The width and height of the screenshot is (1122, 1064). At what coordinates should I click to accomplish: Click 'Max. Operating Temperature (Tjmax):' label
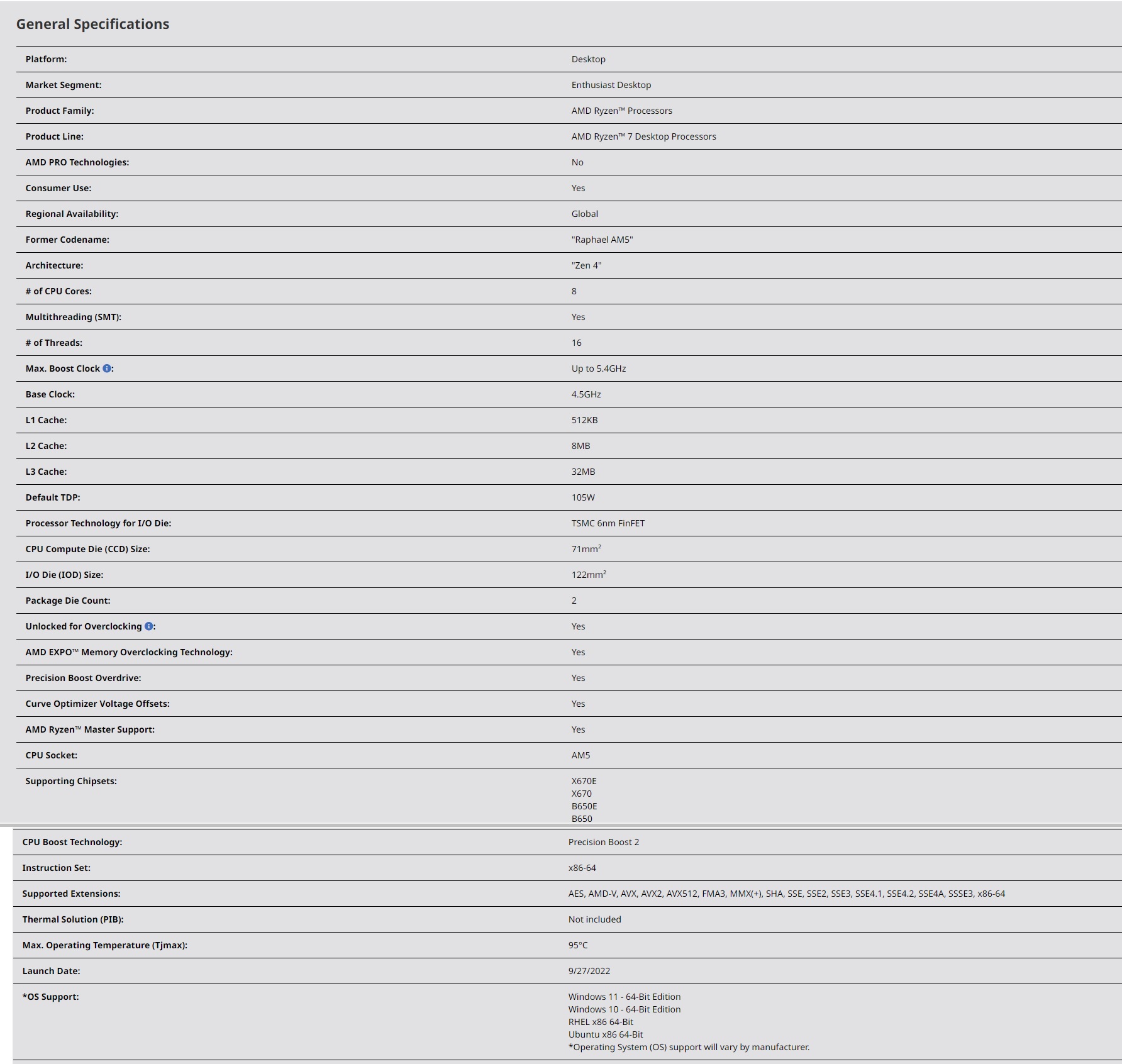pyautogui.click(x=105, y=945)
